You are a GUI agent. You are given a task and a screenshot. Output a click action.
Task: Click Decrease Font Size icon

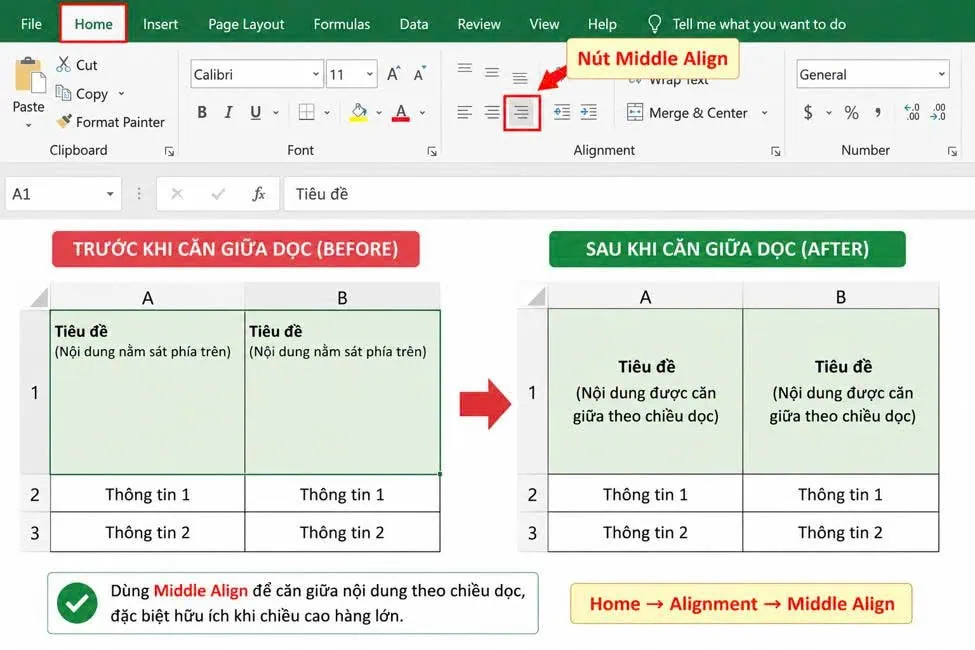(420, 74)
